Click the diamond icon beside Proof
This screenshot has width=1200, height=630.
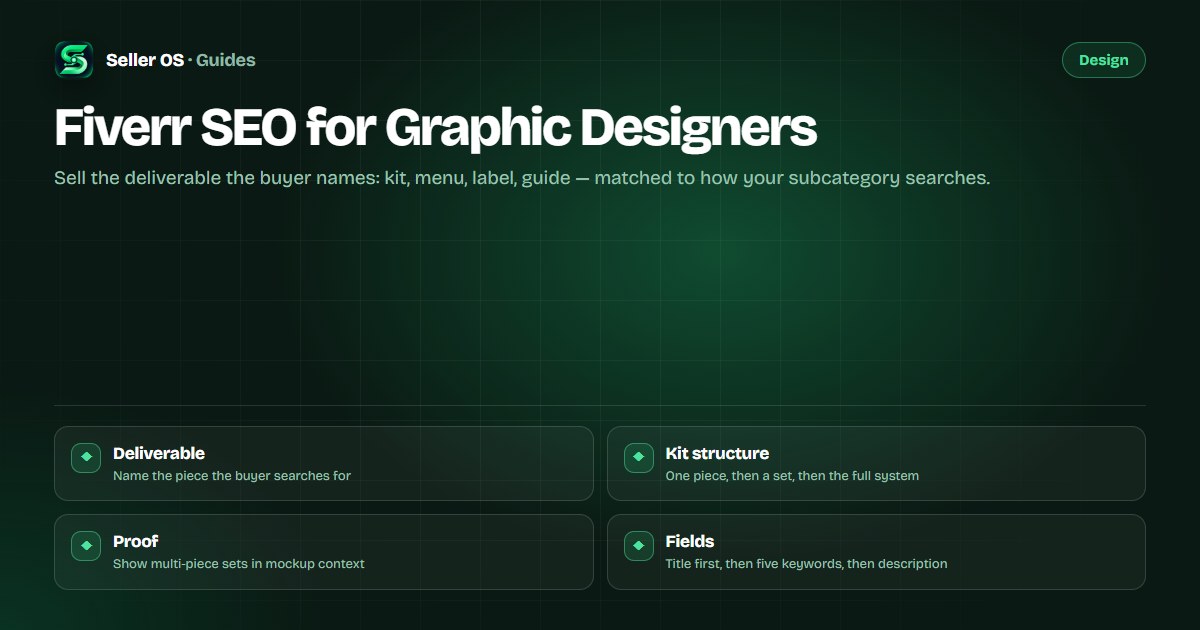click(x=86, y=545)
